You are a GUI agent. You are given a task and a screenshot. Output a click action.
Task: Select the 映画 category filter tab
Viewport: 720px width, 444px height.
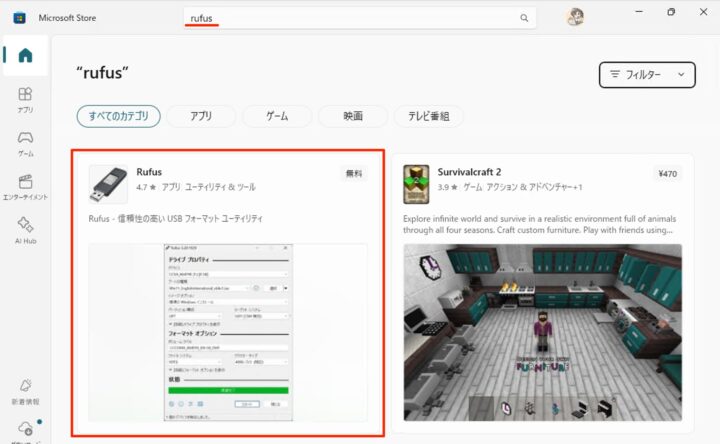pyautogui.click(x=353, y=116)
